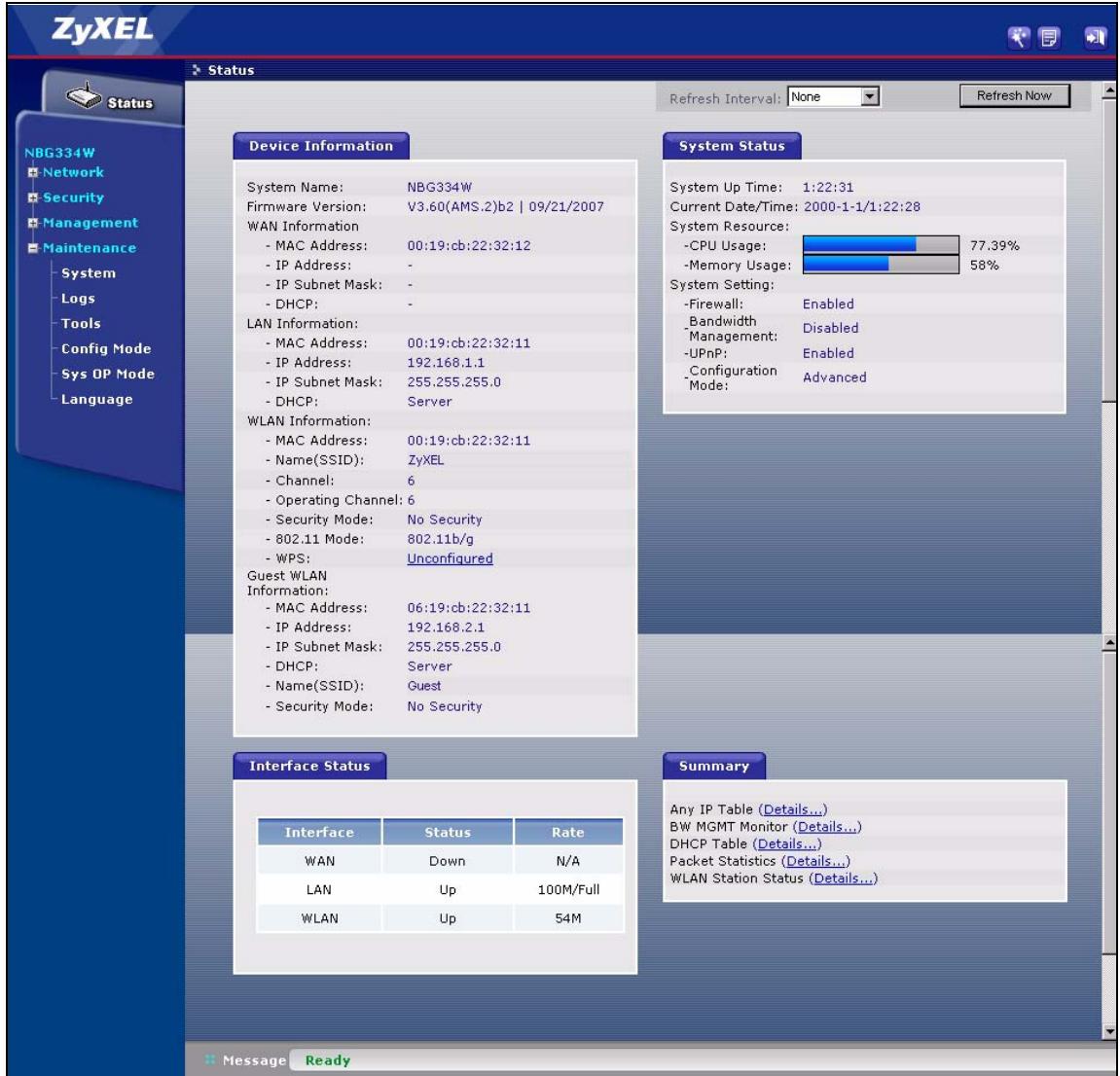This screenshot has height=1076, width=1120.
Task: Open Sys OP Mode under Maintenance
Action: tap(108, 375)
